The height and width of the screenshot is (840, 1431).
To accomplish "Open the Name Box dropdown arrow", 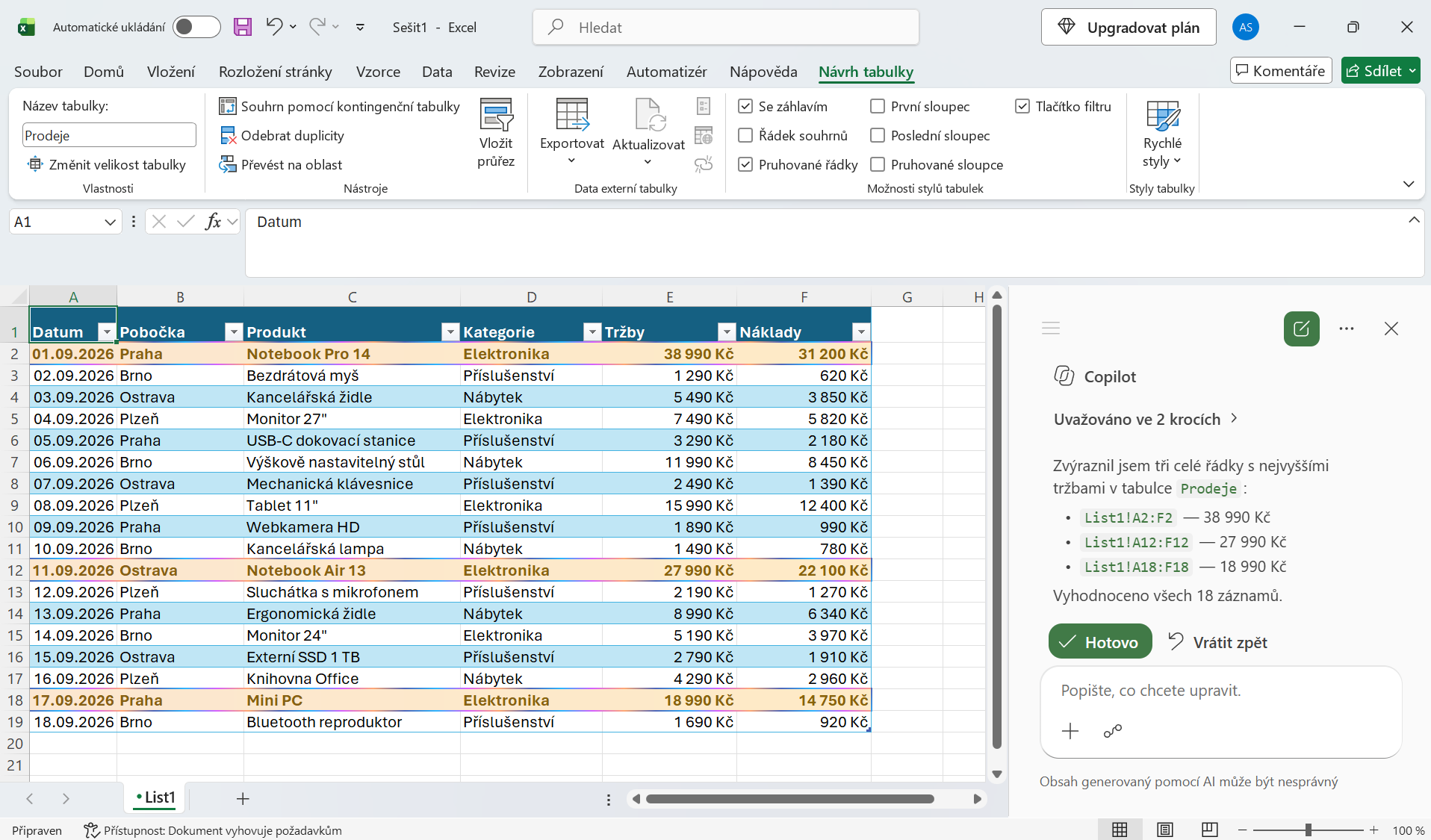I will pyautogui.click(x=110, y=222).
